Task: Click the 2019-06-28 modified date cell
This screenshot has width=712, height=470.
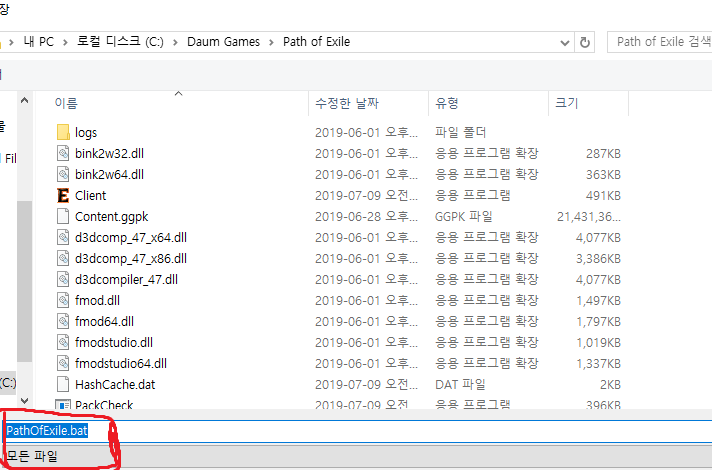Action: tap(366, 217)
